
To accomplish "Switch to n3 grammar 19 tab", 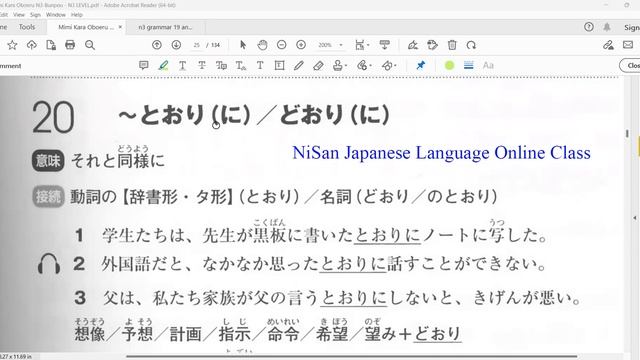I will (x=165, y=27).
